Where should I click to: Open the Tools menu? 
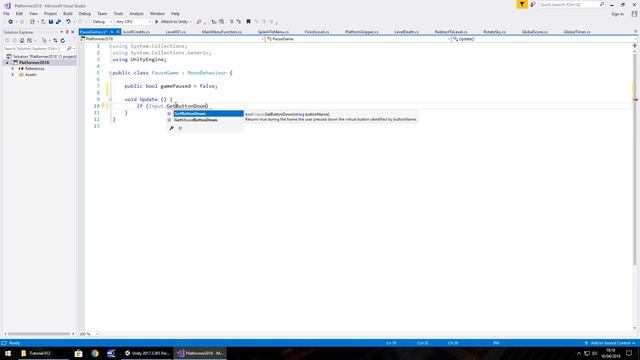[118, 13]
